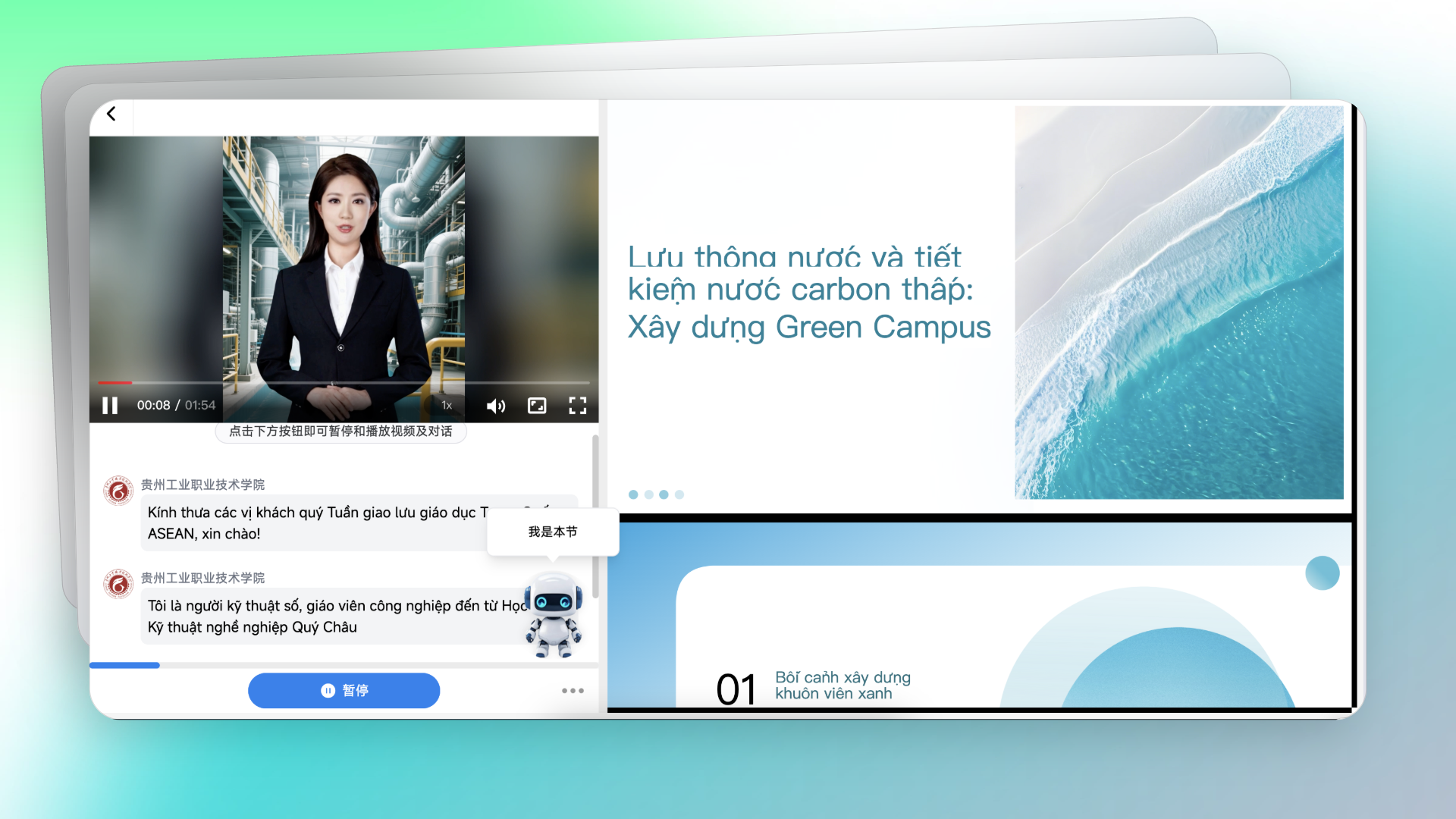
Task: Enter fullscreen video mode
Action: [578, 406]
